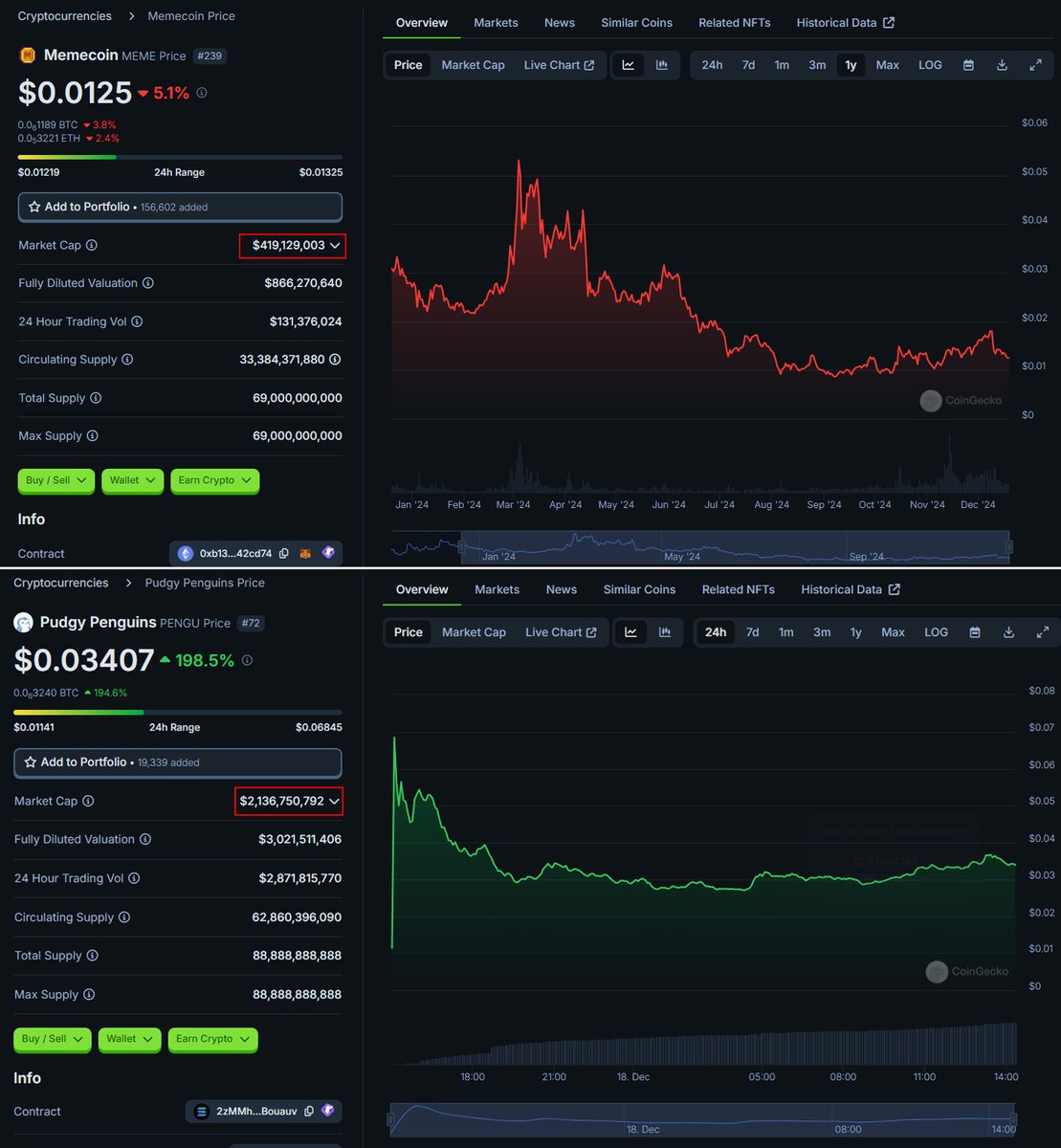Open Pudgy Penguins Buy / Sell dropdown
Viewport: 1061px width, 1148px height.
(x=53, y=1039)
